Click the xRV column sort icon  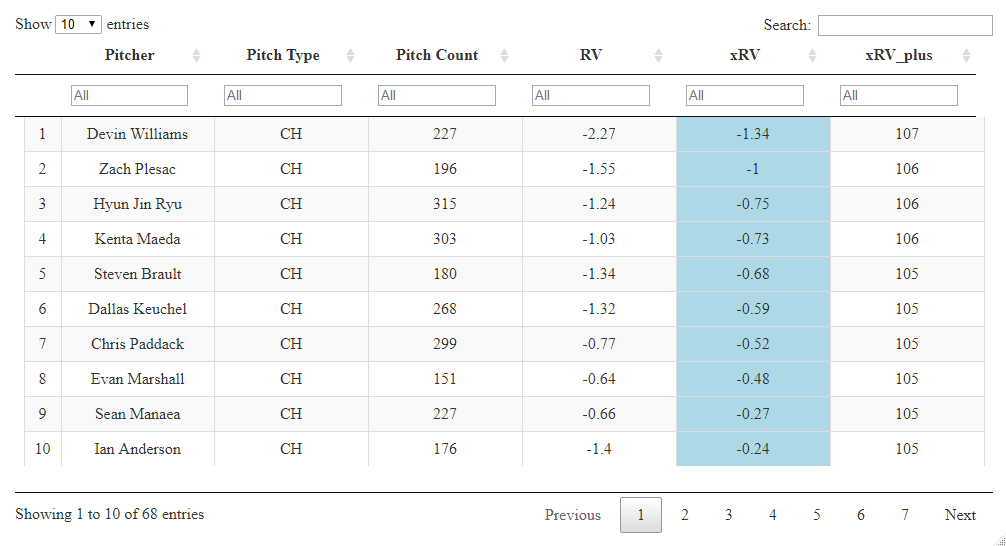click(812, 56)
